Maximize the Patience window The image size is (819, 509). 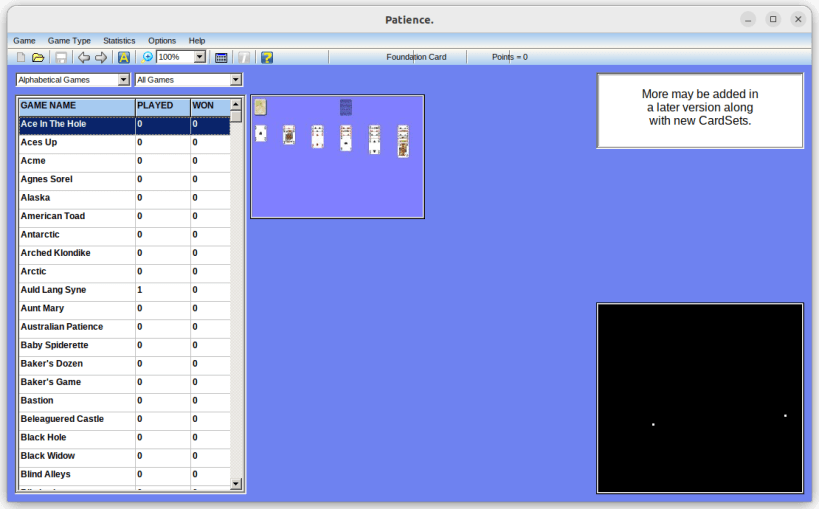[x=773, y=19]
